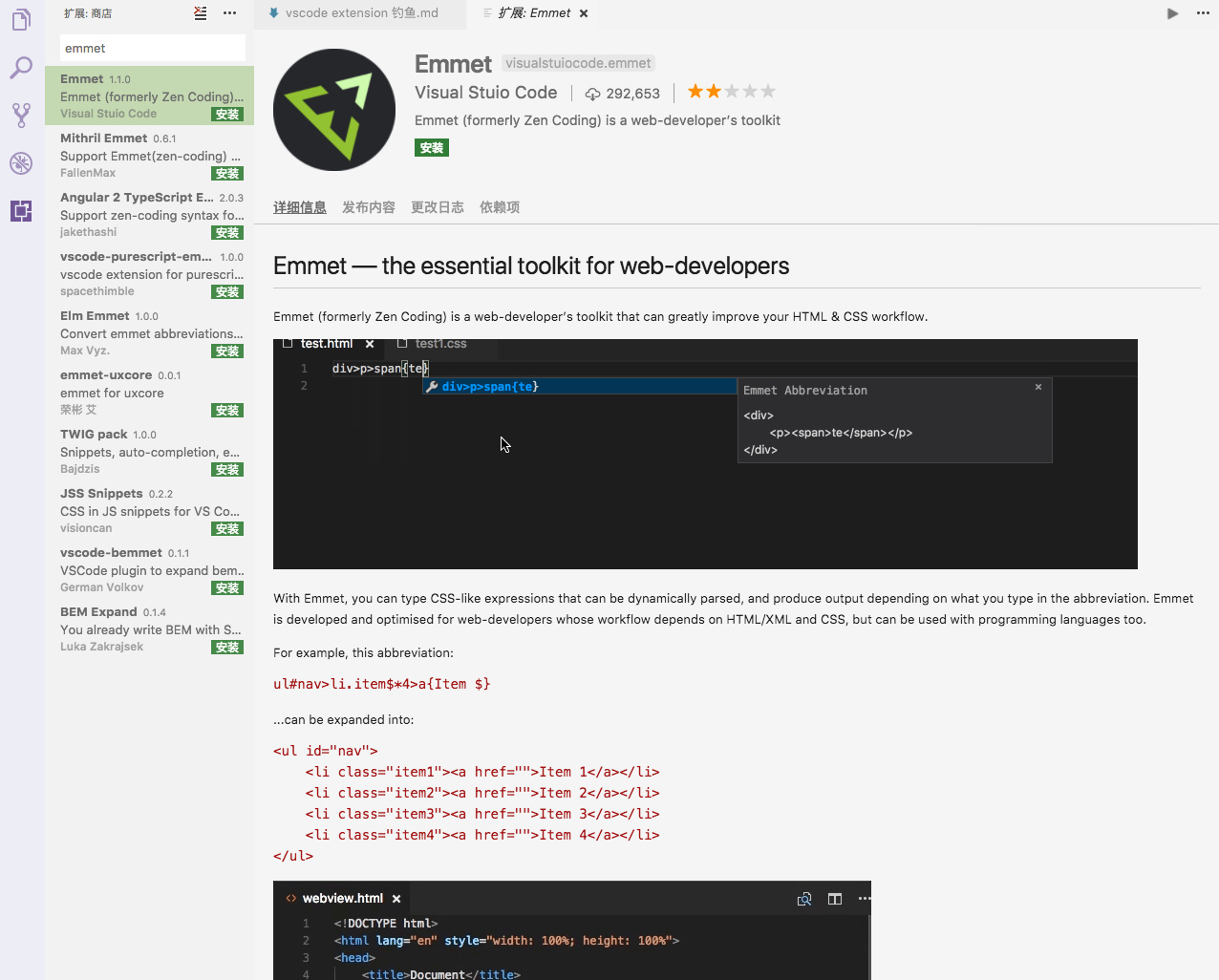Install Mithril Emmet extension
This screenshot has width=1219, height=980.
click(227, 174)
